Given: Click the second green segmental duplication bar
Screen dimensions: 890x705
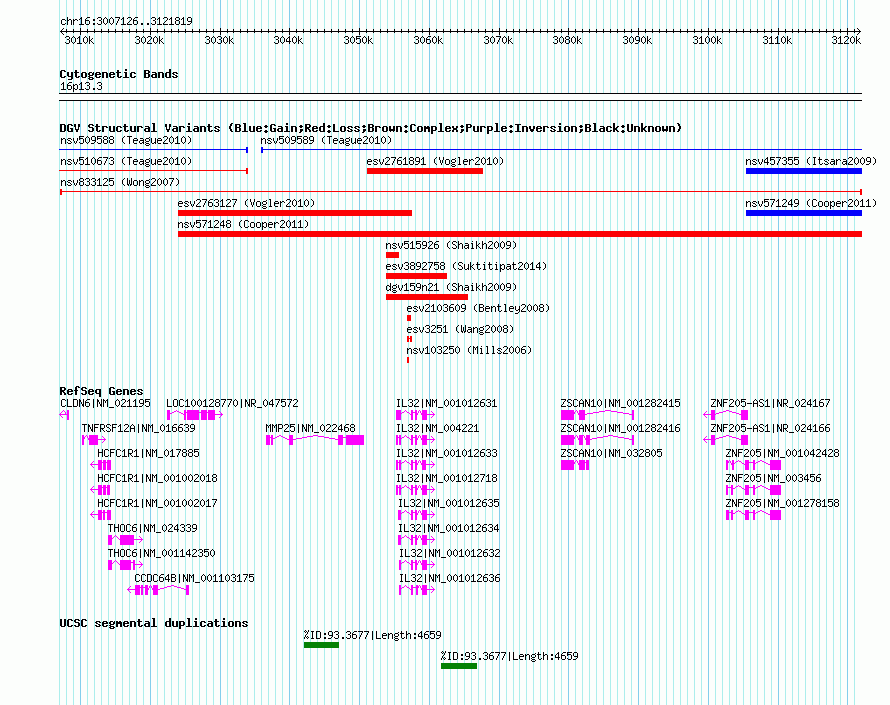Looking at the screenshot, I should 459,666.
